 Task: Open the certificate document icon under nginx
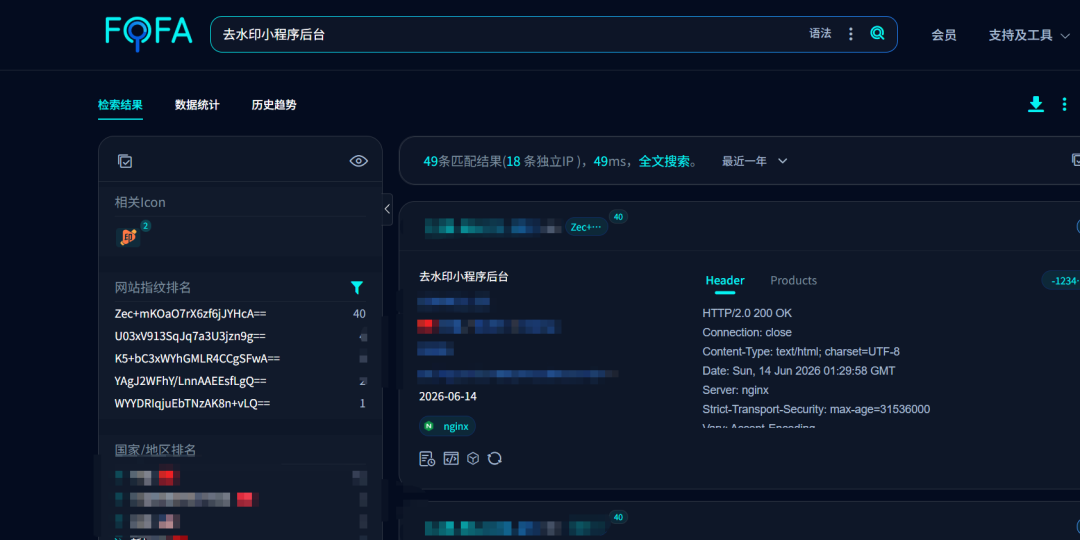(x=427, y=459)
